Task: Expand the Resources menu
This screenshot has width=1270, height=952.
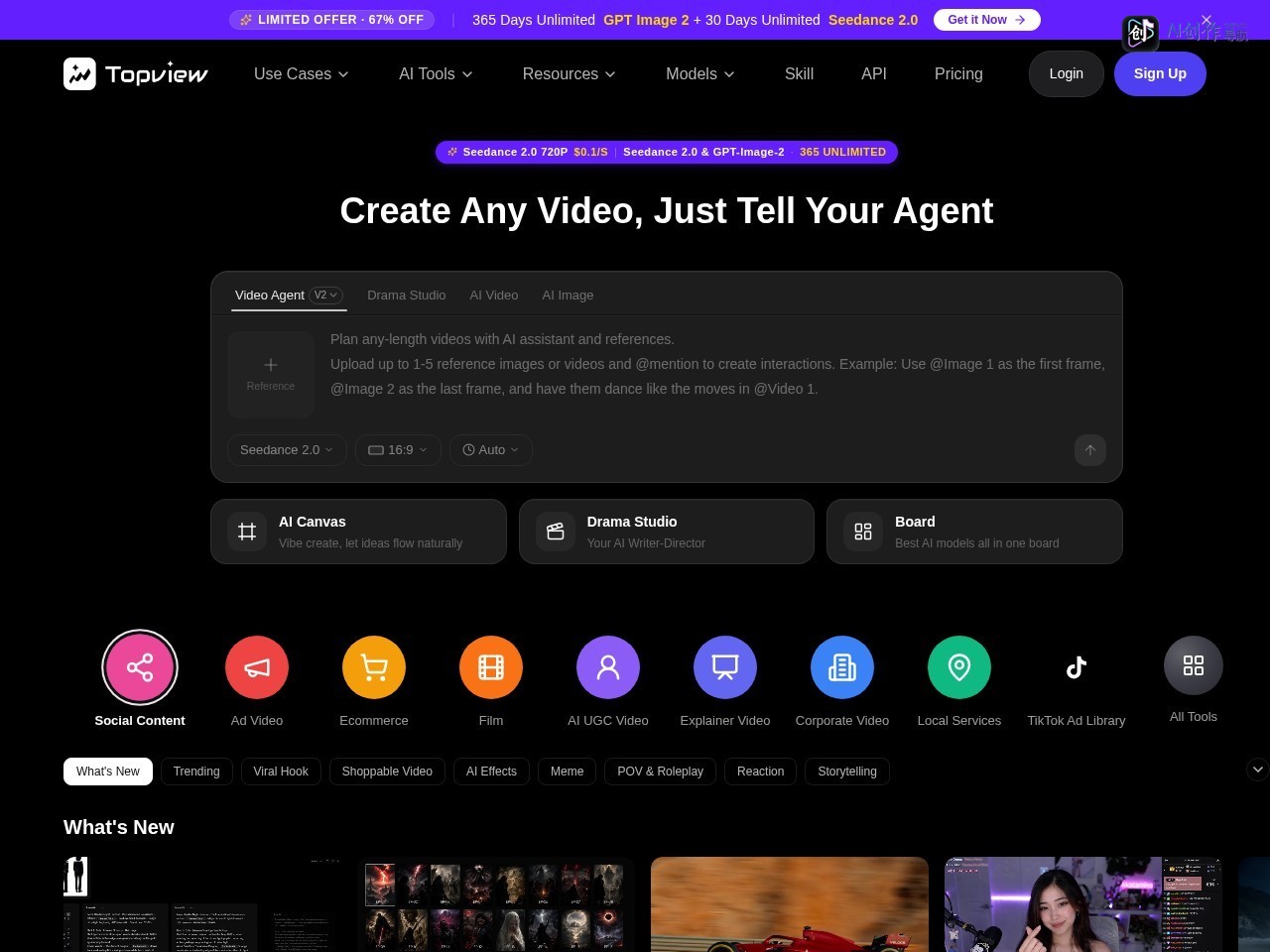Action: pos(570,73)
